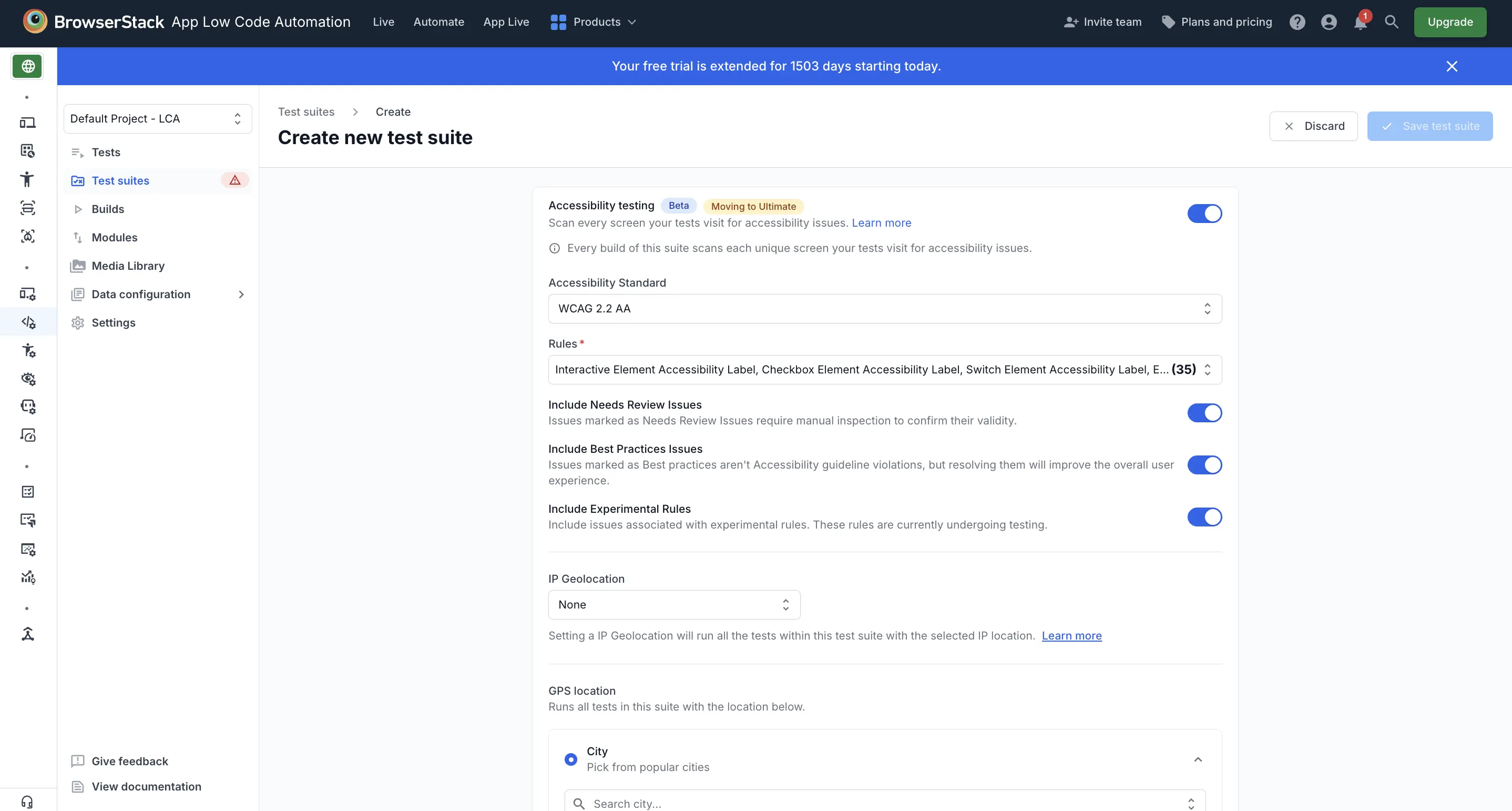Expand the Products menu in the top bar
Screen dimensions: 1512x811
click(594, 22)
